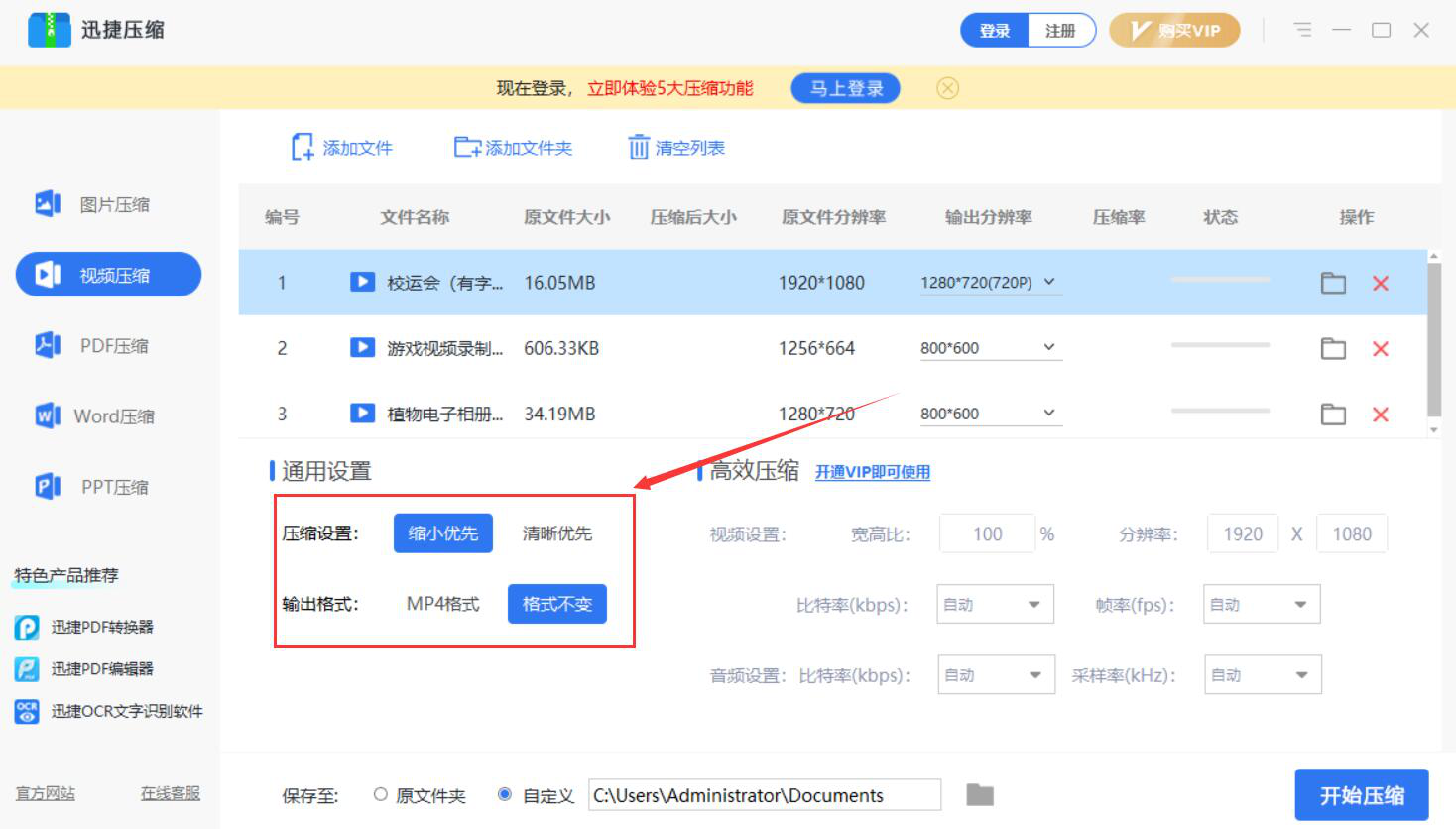Image resolution: width=1456 pixels, height=829 pixels.
Task: Click file size 16.05MB cell
Action: coord(559,283)
